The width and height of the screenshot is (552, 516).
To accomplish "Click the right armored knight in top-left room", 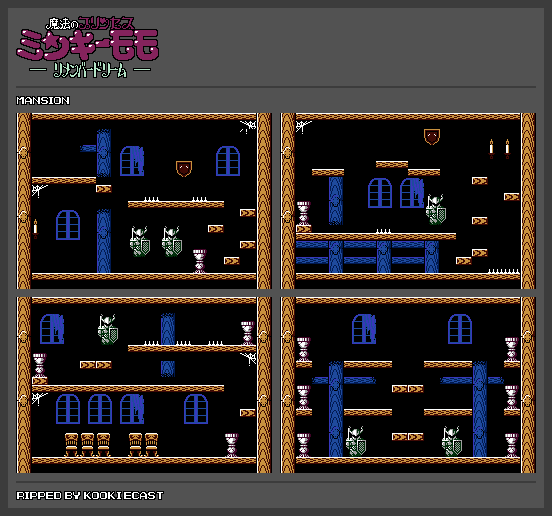I will (172, 242).
